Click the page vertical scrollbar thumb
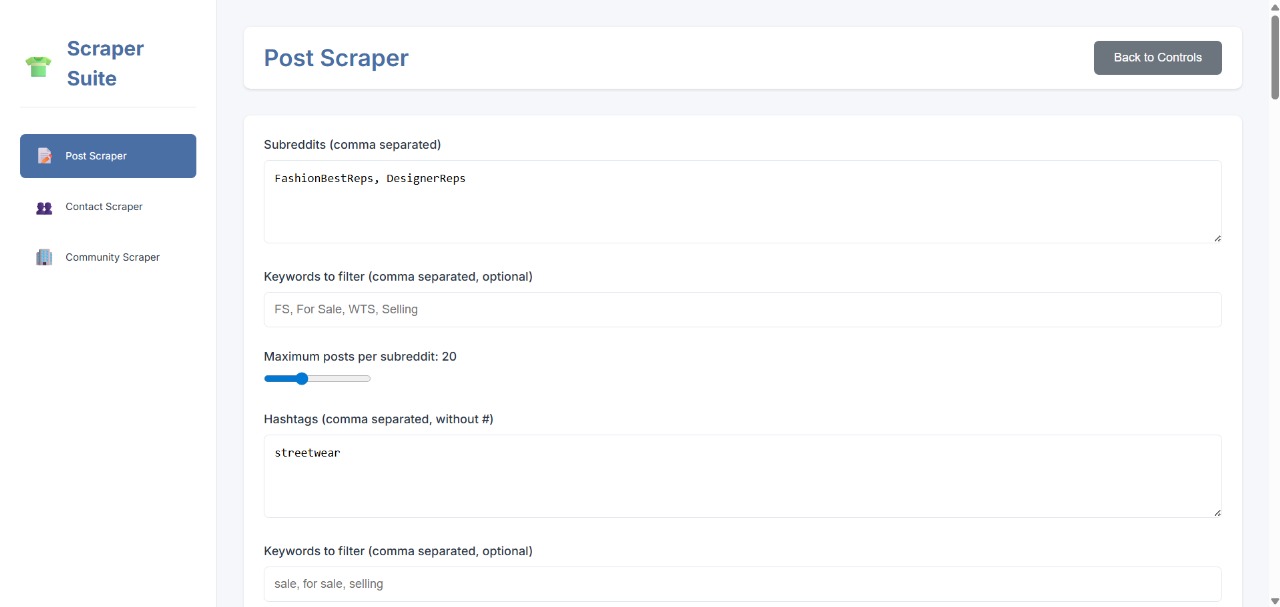 (x=1274, y=57)
